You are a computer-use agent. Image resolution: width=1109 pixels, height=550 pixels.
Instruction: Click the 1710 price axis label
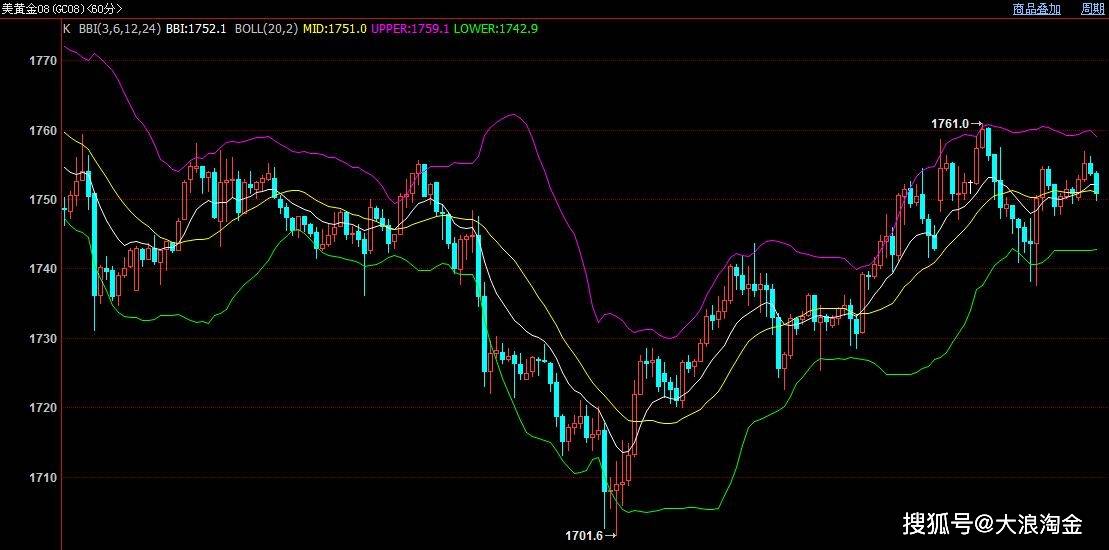coord(43,478)
